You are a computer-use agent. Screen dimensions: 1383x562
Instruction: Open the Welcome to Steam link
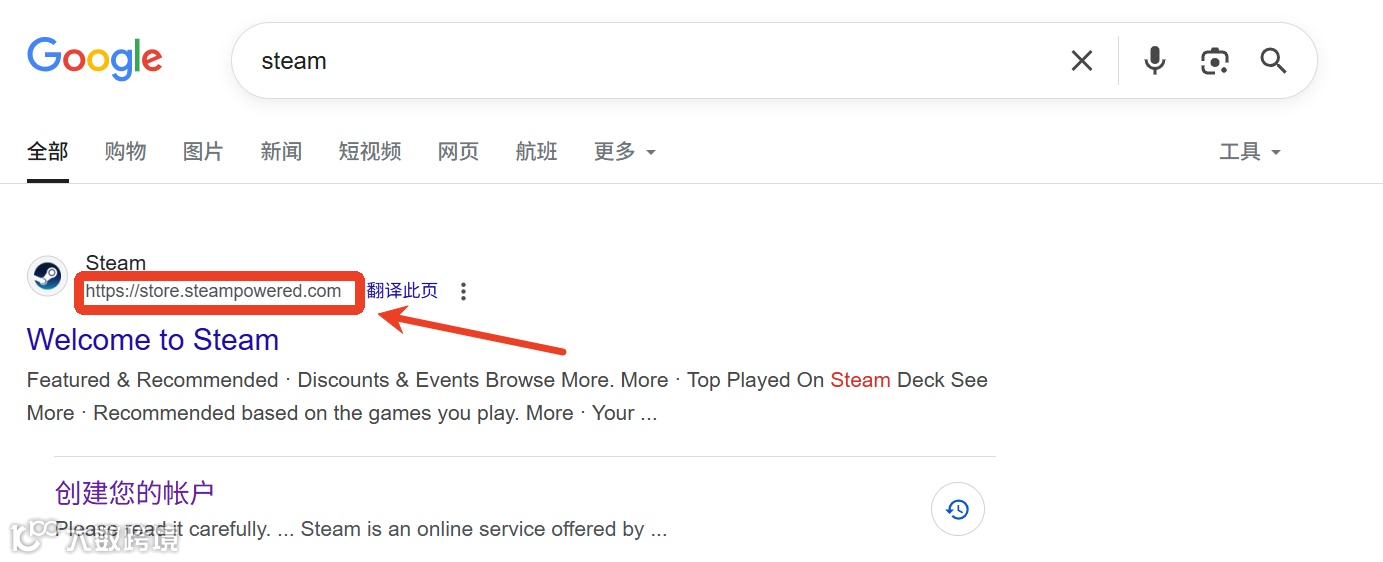point(153,340)
